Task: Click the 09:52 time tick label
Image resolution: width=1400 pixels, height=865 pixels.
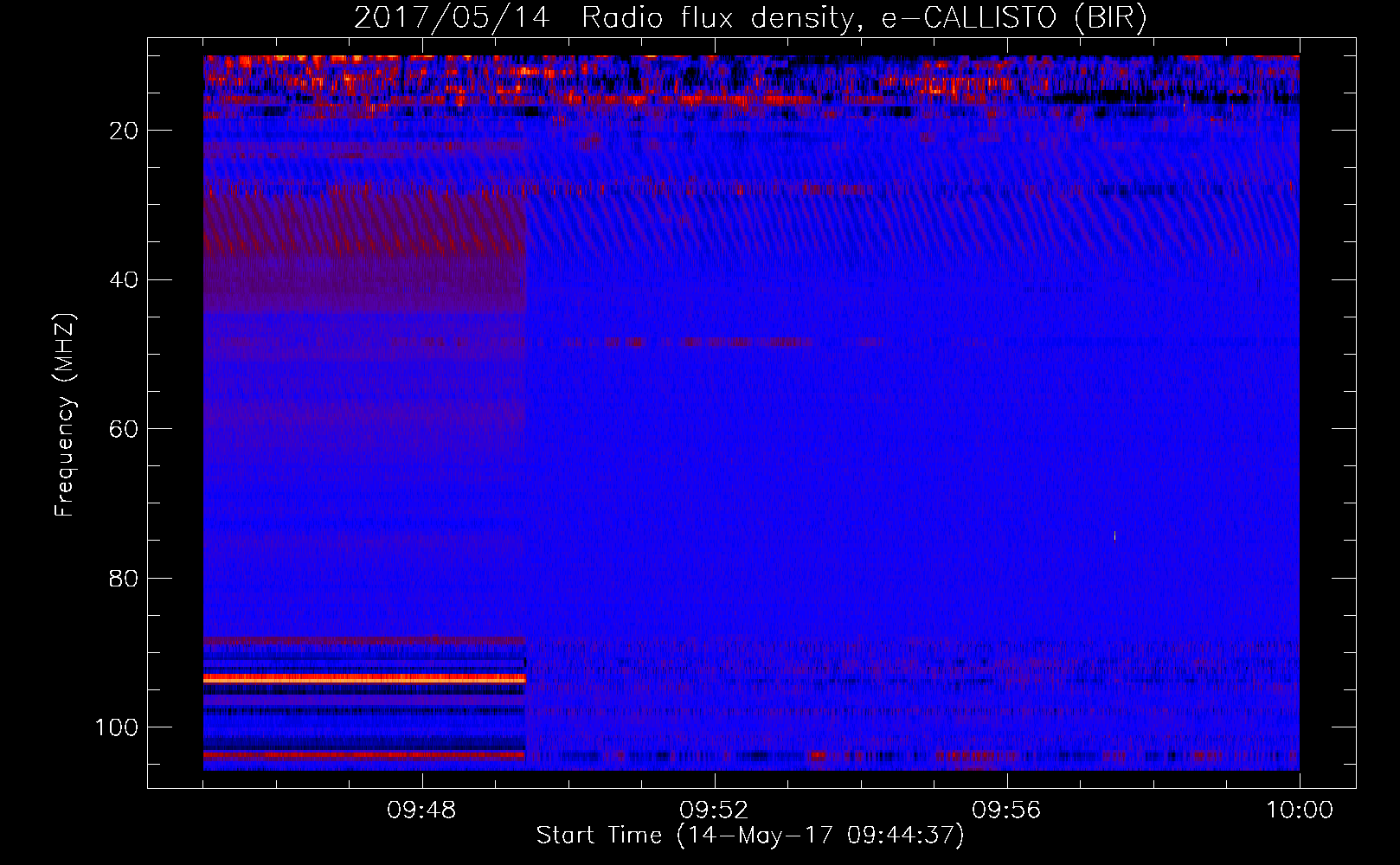Action: pyautogui.click(x=714, y=811)
